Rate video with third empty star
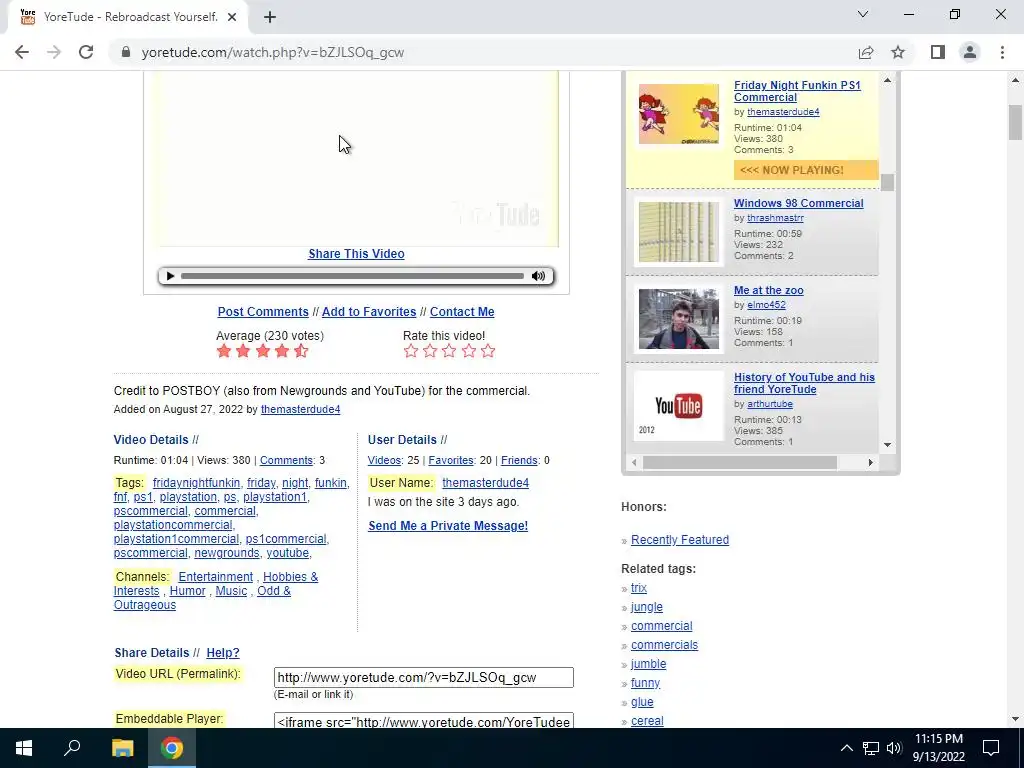This screenshot has height=768, width=1024. pos(449,351)
